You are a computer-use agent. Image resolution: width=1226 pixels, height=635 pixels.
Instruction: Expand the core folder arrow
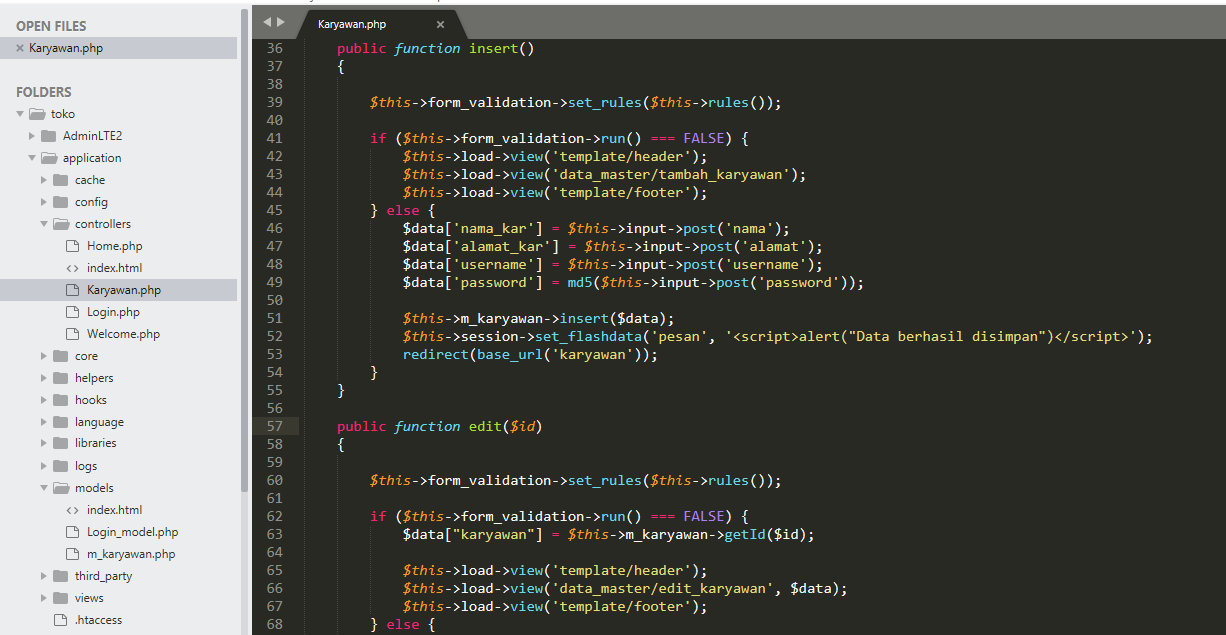click(44, 356)
